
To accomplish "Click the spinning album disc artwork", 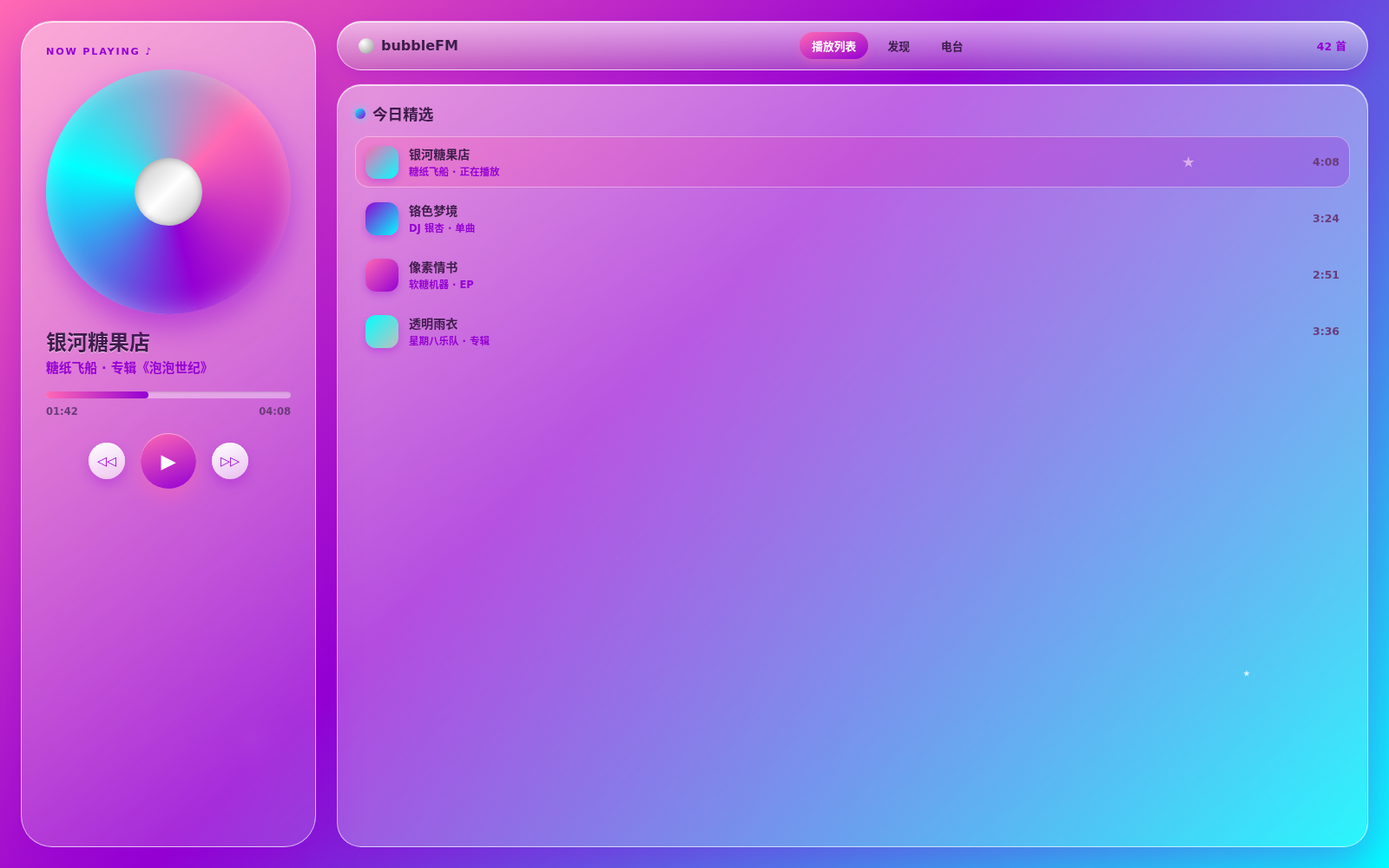I will (x=168, y=192).
